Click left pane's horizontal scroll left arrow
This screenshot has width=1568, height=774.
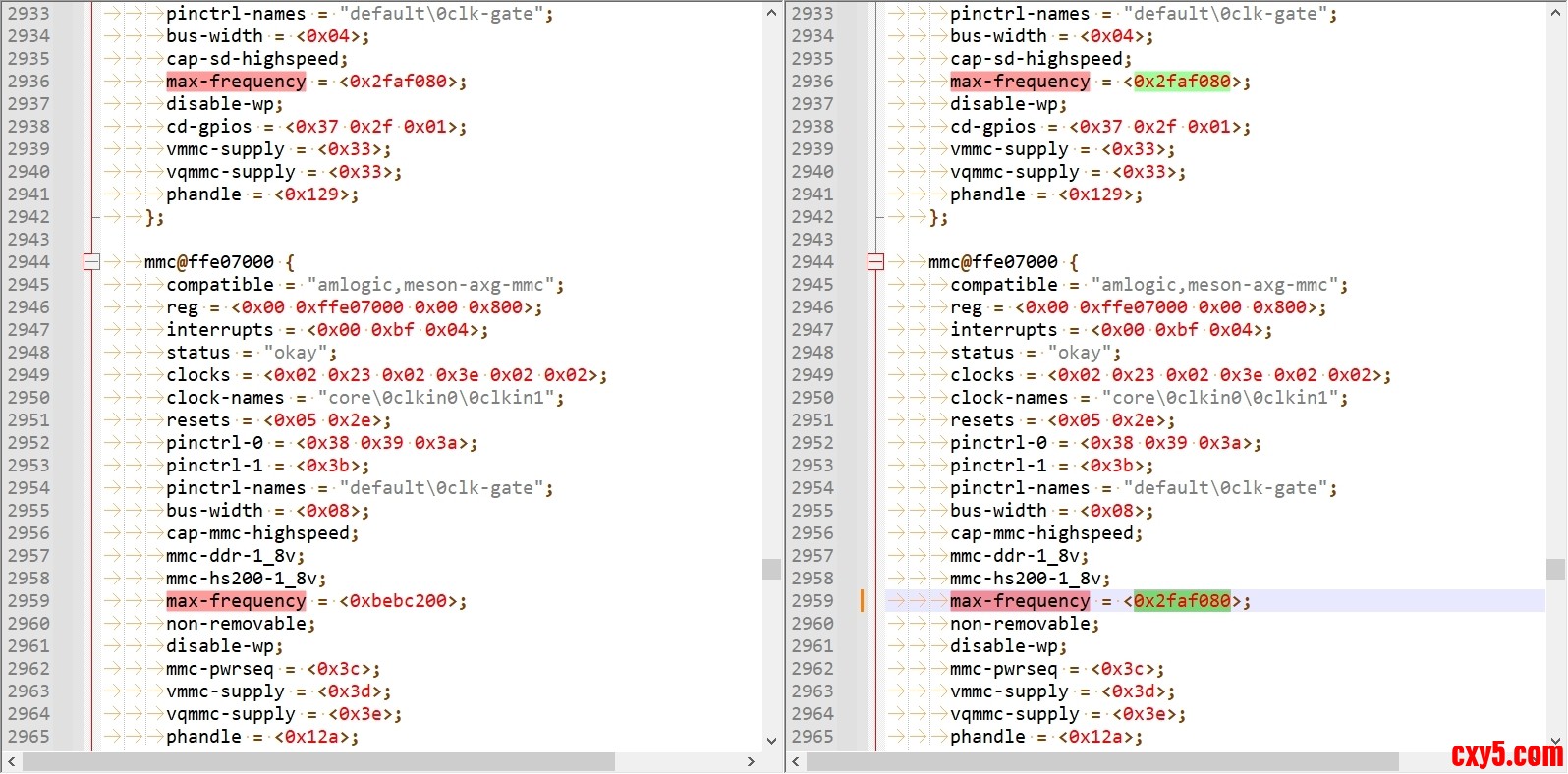[x=11, y=762]
